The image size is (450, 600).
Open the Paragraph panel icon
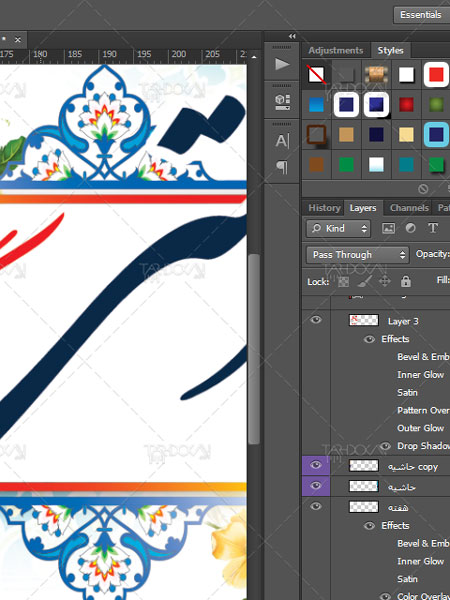(x=282, y=167)
